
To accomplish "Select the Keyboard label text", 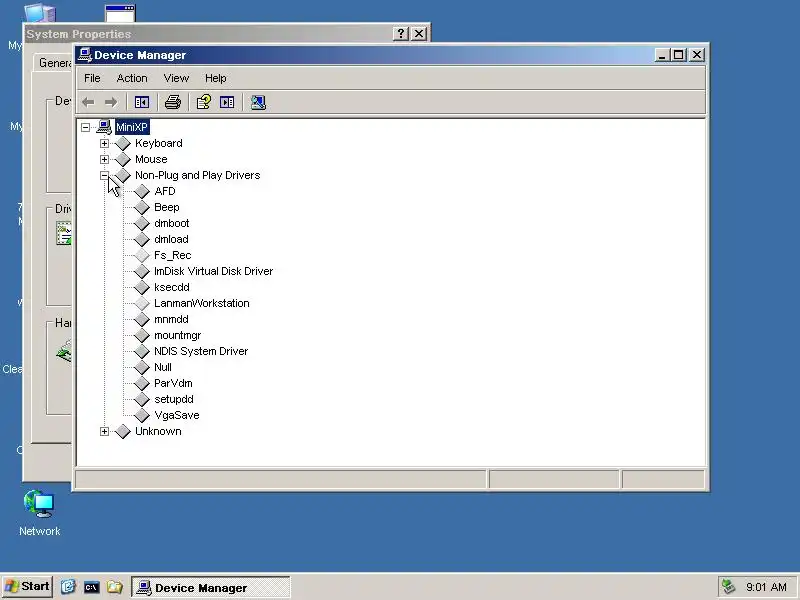I will [x=159, y=143].
